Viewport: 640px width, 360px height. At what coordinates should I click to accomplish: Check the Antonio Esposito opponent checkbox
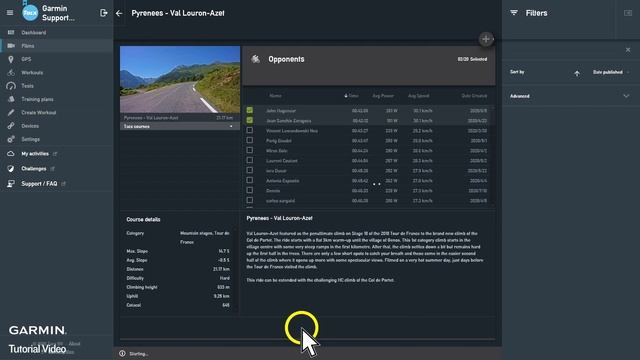(x=249, y=180)
